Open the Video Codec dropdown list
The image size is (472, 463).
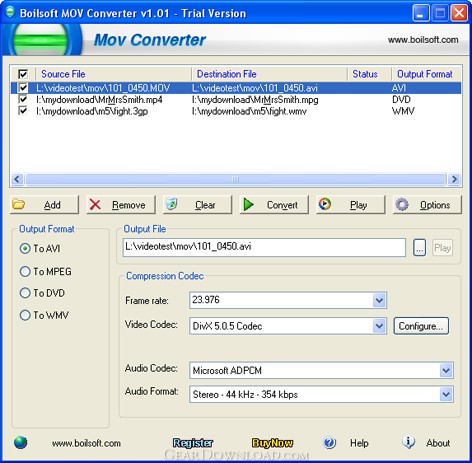point(379,326)
